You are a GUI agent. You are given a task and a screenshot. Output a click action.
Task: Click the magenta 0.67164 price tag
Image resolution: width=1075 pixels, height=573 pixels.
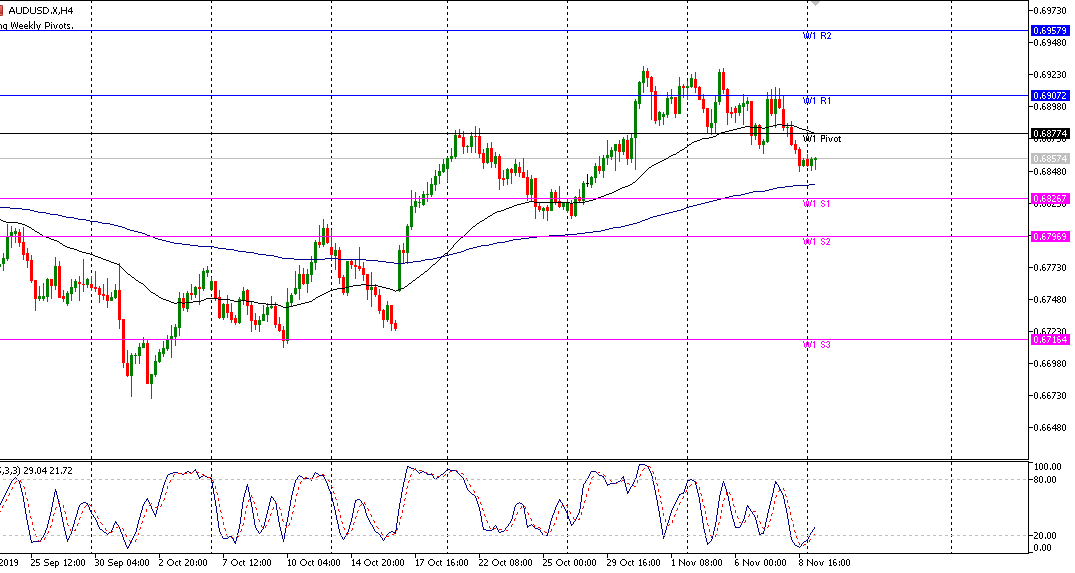coord(1050,339)
